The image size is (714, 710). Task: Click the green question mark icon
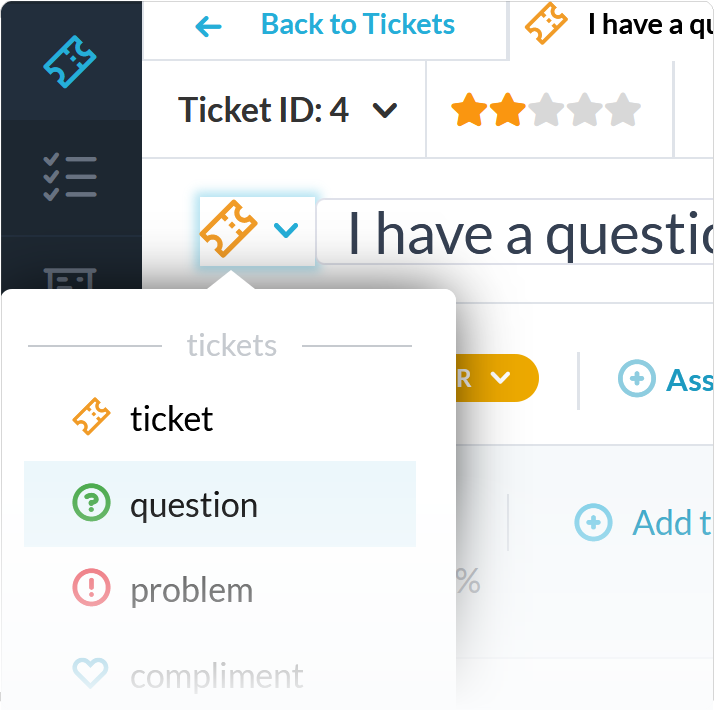(x=91, y=502)
